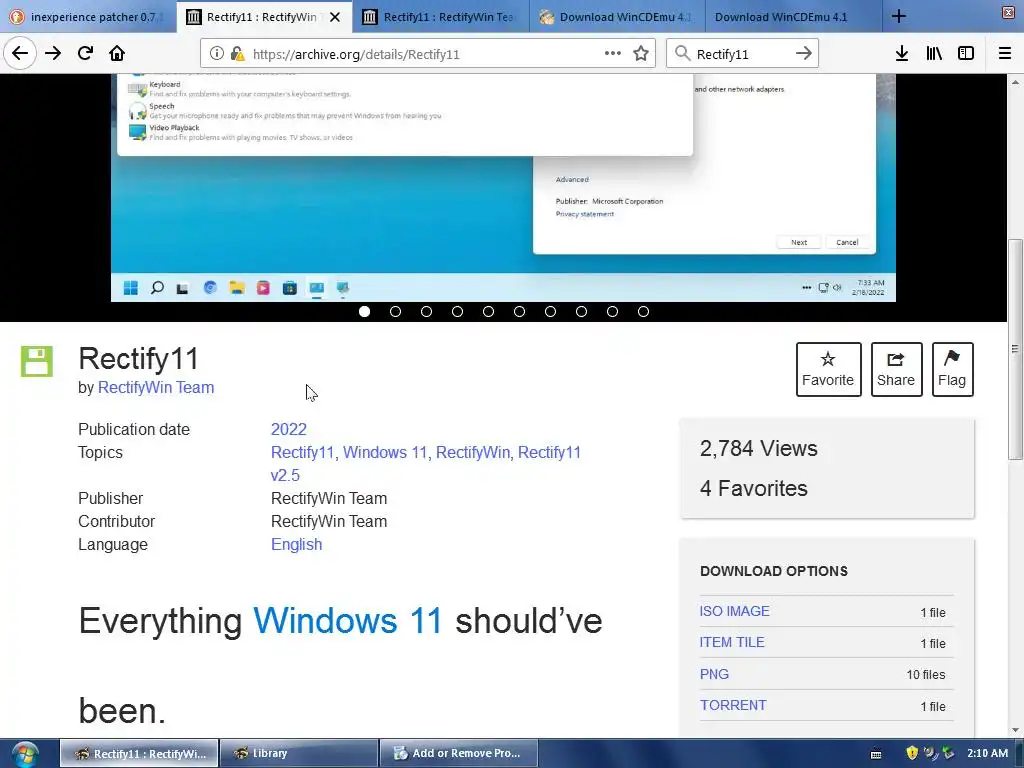Open the PNG download option
The height and width of the screenshot is (768, 1024).
714,674
